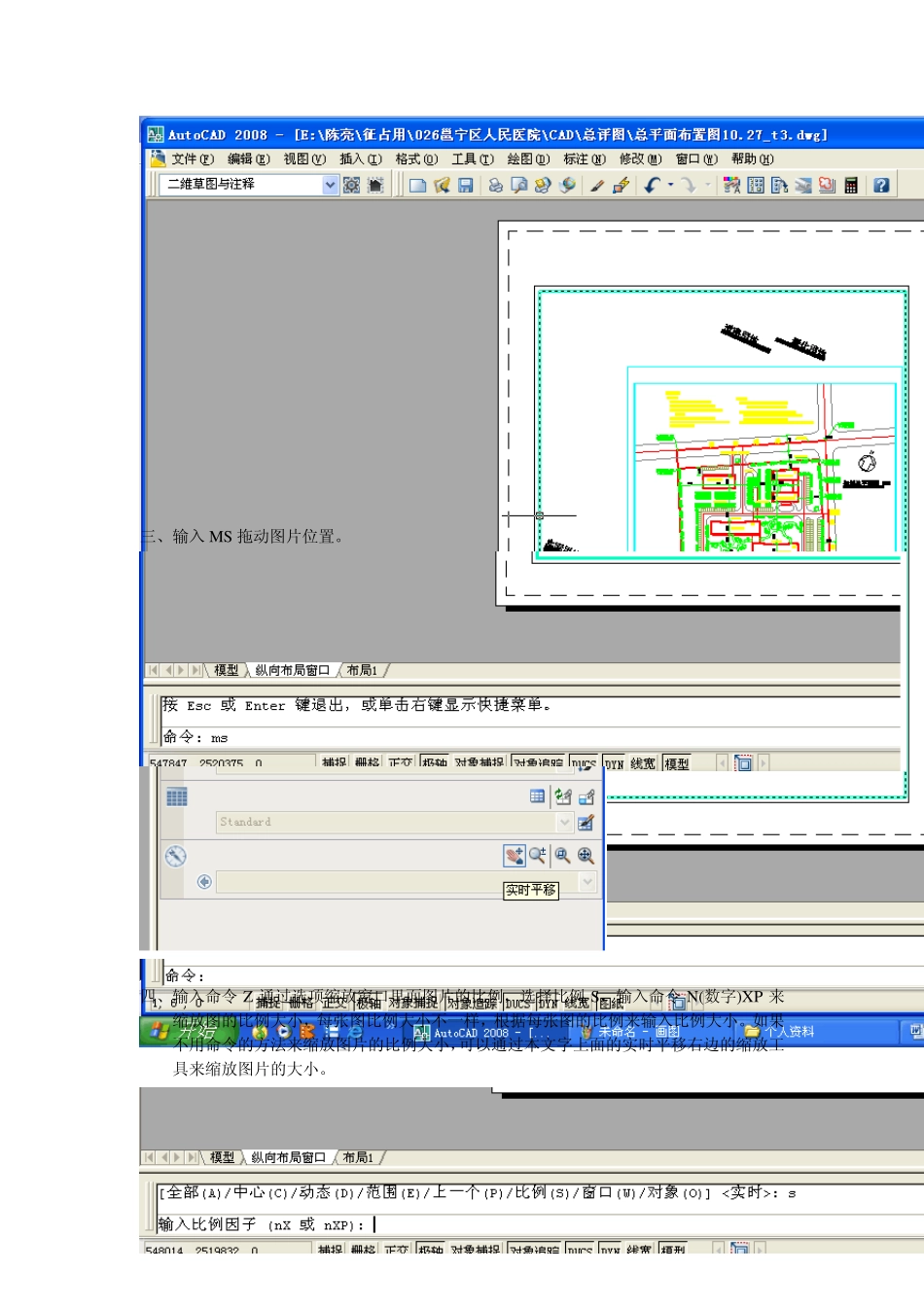This screenshot has width=924, height=1307.
Task: Select the real-time pan tool icon
Action: click(514, 855)
